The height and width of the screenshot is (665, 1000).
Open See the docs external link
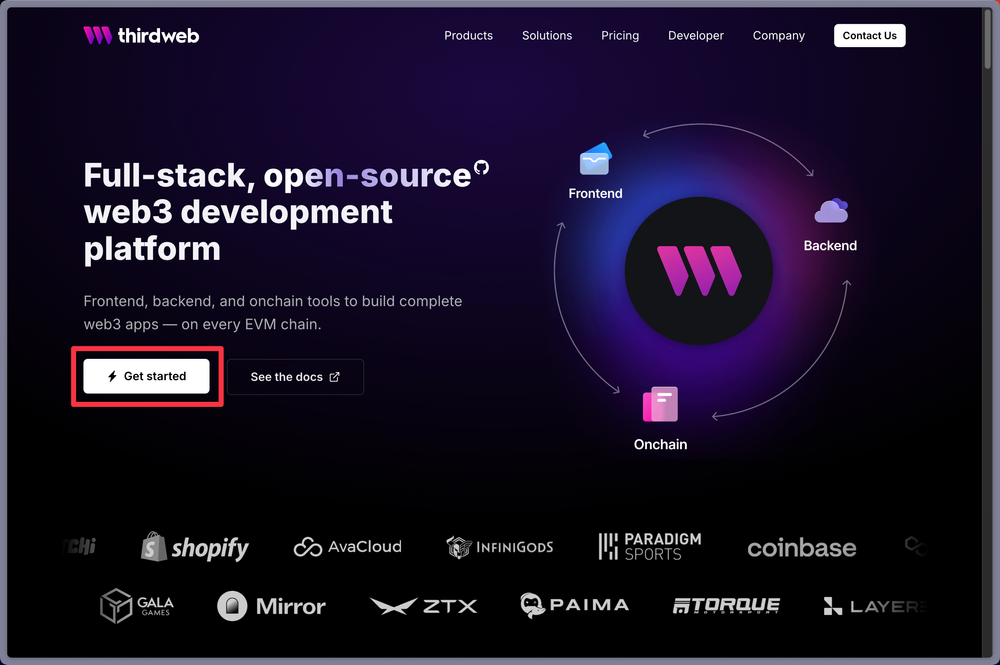tap(295, 377)
